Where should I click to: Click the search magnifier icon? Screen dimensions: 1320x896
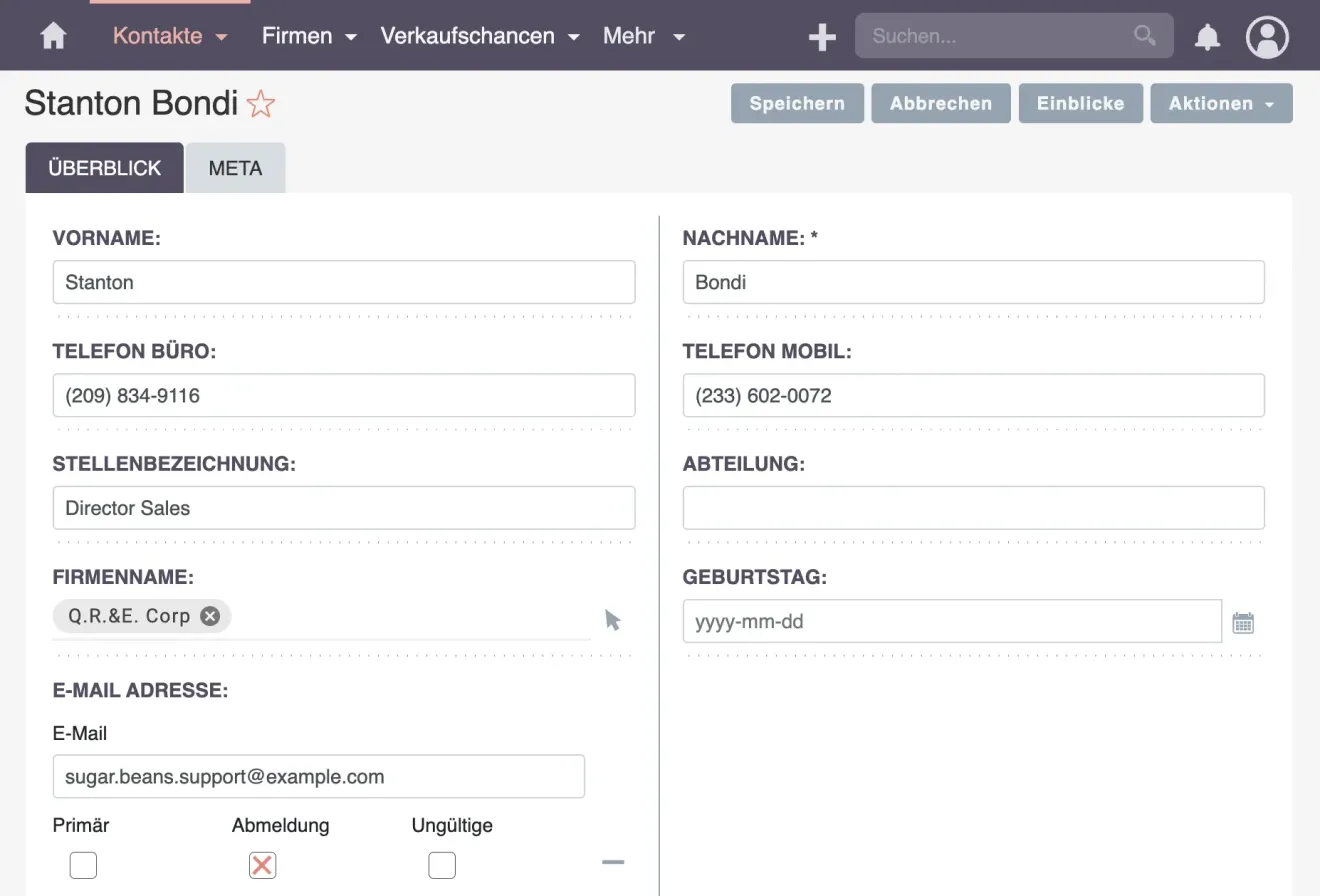point(1145,35)
